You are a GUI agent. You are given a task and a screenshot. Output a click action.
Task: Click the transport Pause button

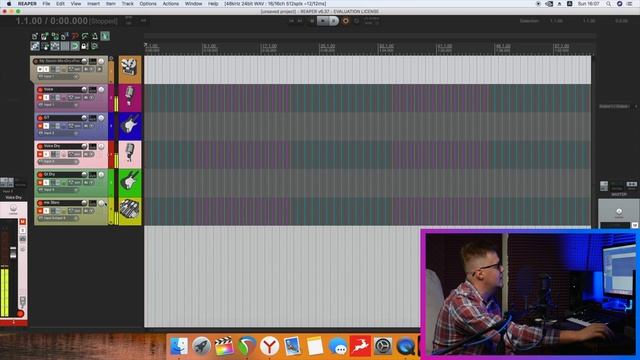coord(334,21)
